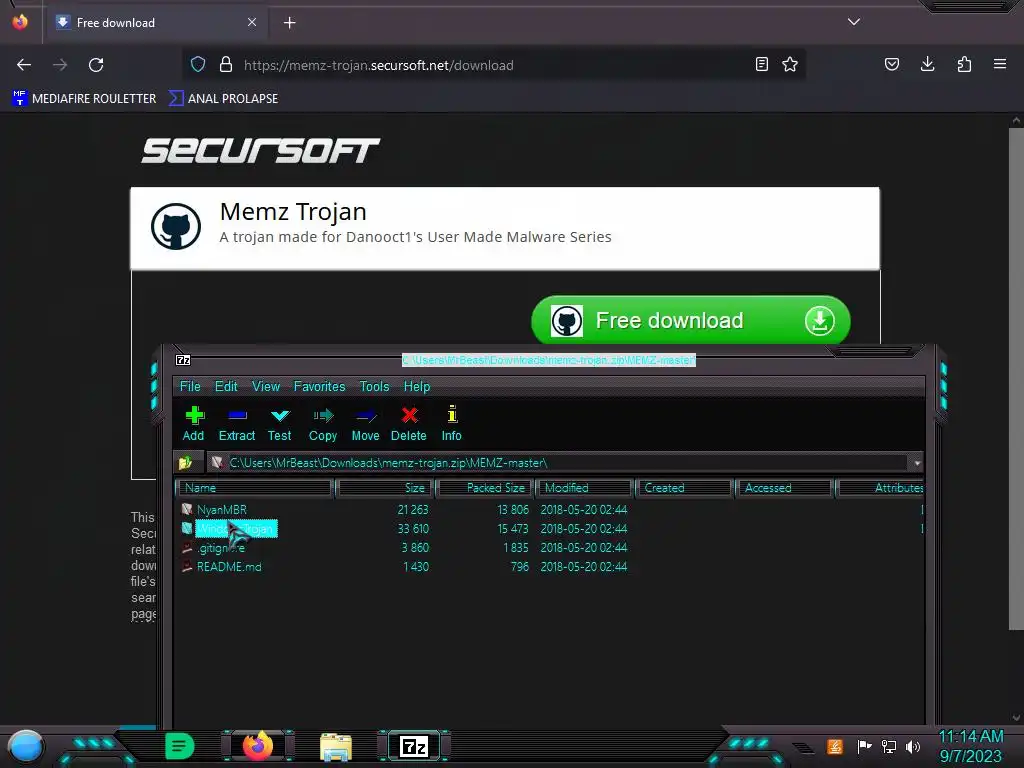
Task: Click the Extract toolbar icon
Action: [236, 424]
